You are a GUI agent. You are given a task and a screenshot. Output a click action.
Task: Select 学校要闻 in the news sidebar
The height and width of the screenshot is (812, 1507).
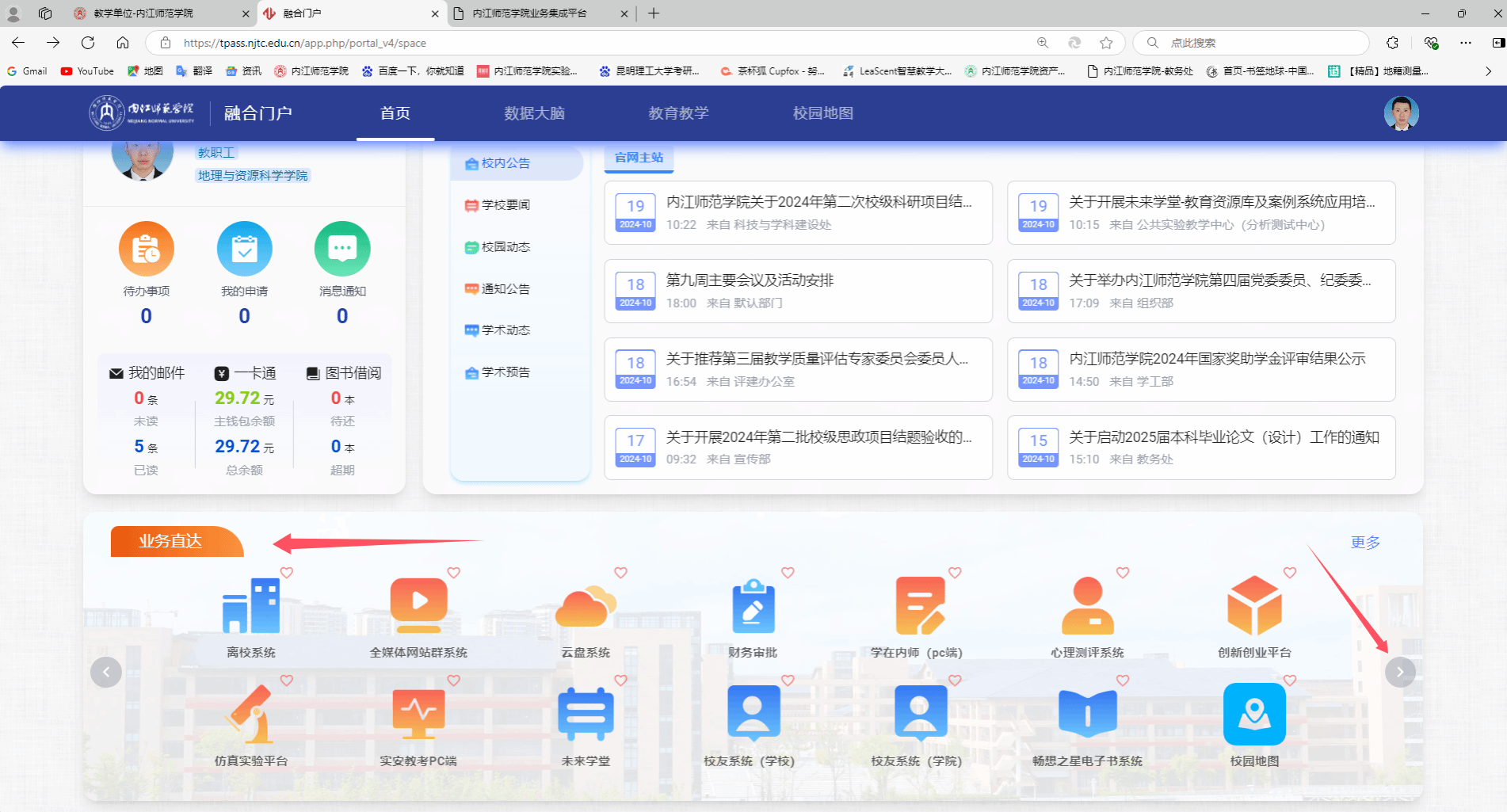[506, 205]
